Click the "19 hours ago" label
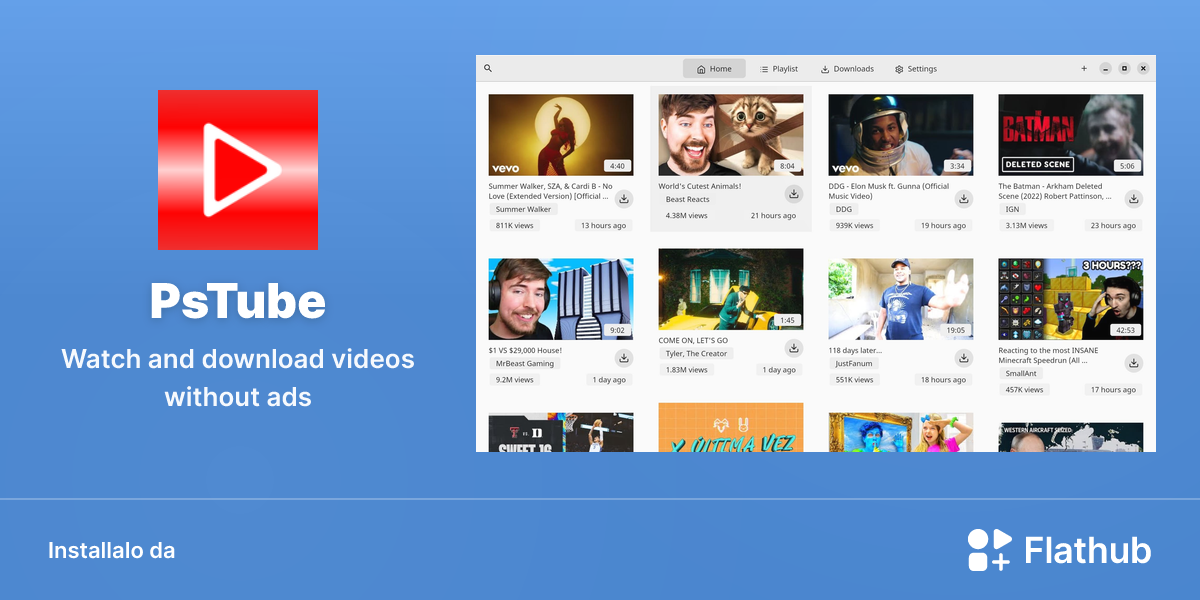 click(x=943, y=226)
